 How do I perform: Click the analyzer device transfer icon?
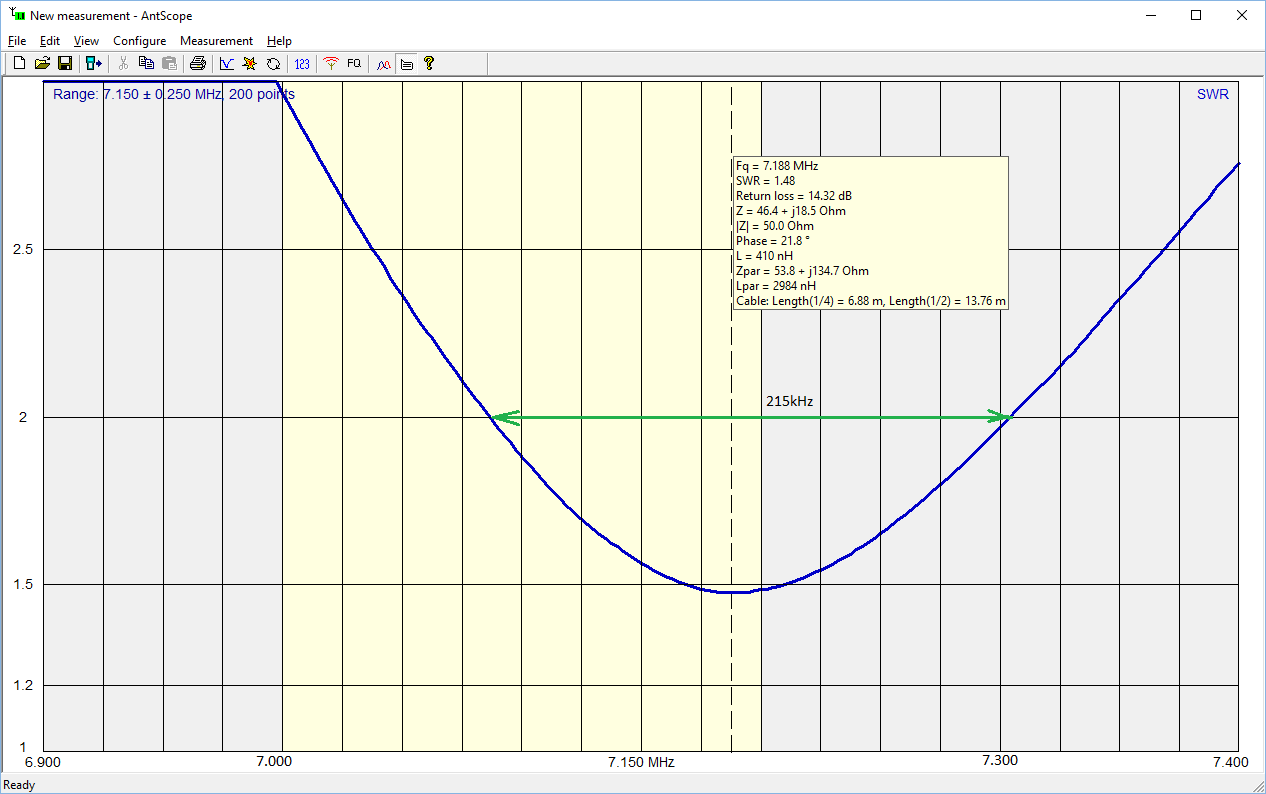94,64
